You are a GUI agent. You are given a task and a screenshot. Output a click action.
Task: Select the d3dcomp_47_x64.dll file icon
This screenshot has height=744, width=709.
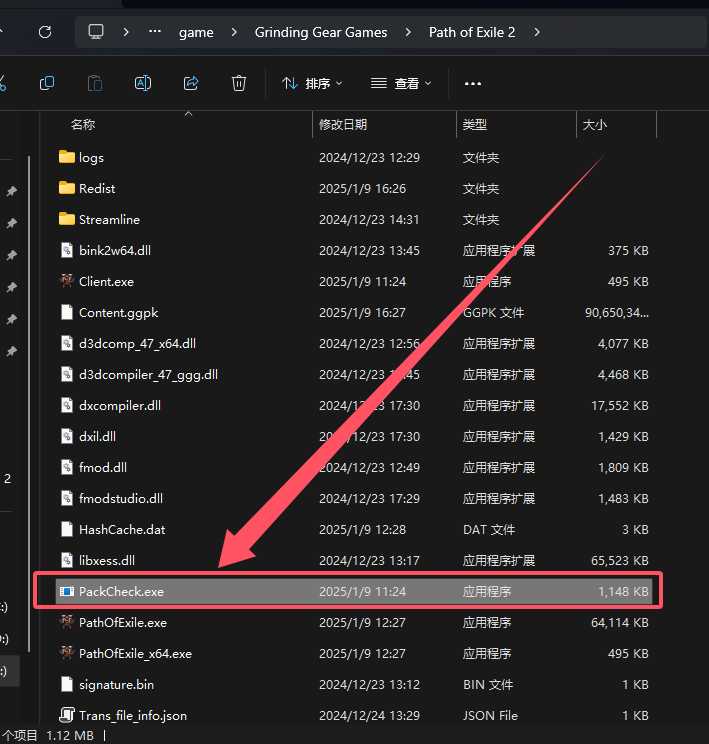[67, 343]
